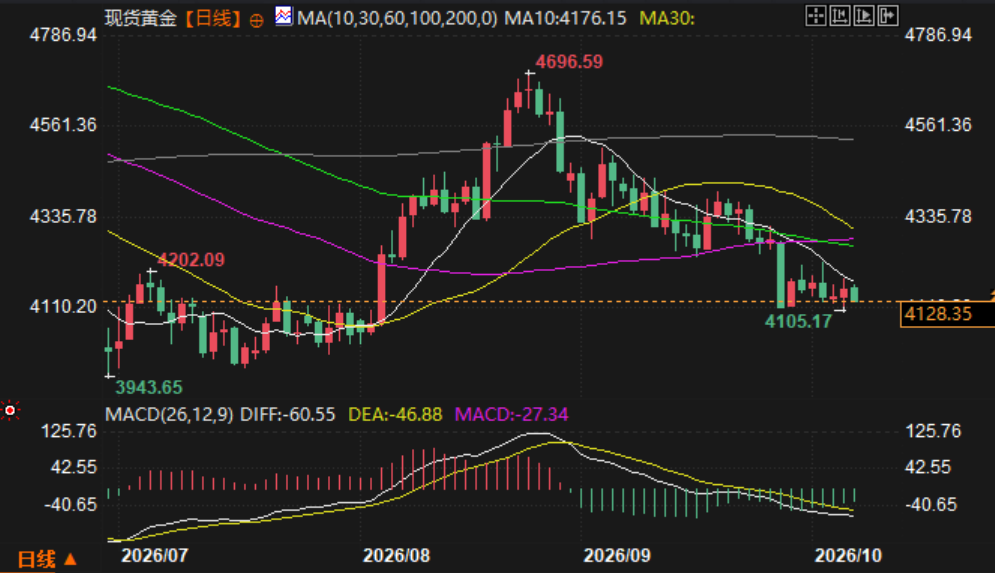Click the 4202.09 price label
Image resolution: width=995 pixels, height=573 pixels.
(x=191, y=260)
